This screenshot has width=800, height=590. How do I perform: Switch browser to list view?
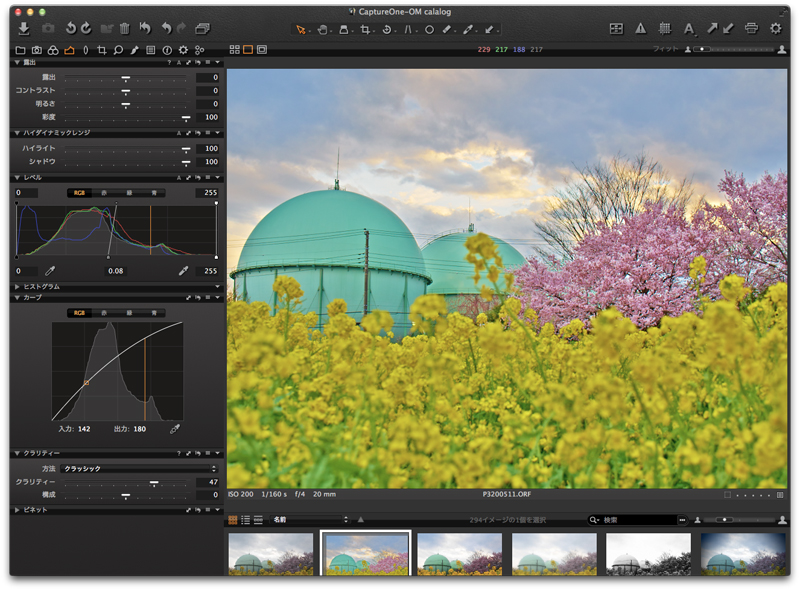pyautogui.click(x=245, y=520)
